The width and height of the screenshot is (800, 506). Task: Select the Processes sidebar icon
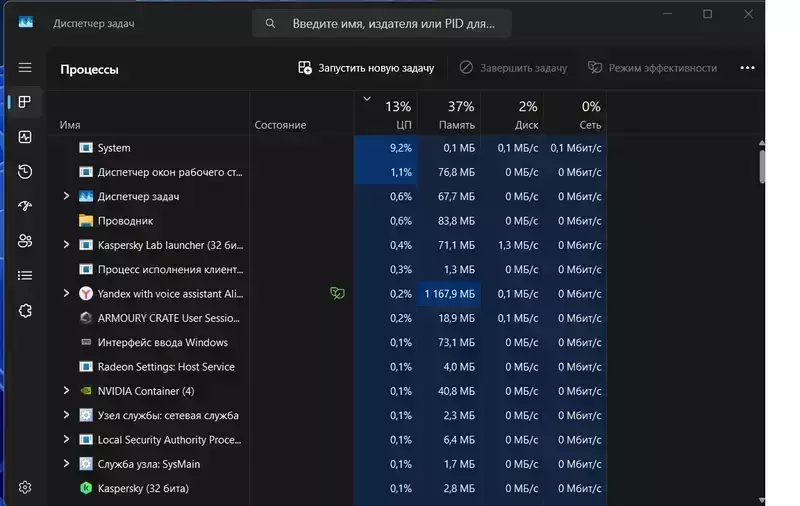pyautogui.click(x=24, y=102)
